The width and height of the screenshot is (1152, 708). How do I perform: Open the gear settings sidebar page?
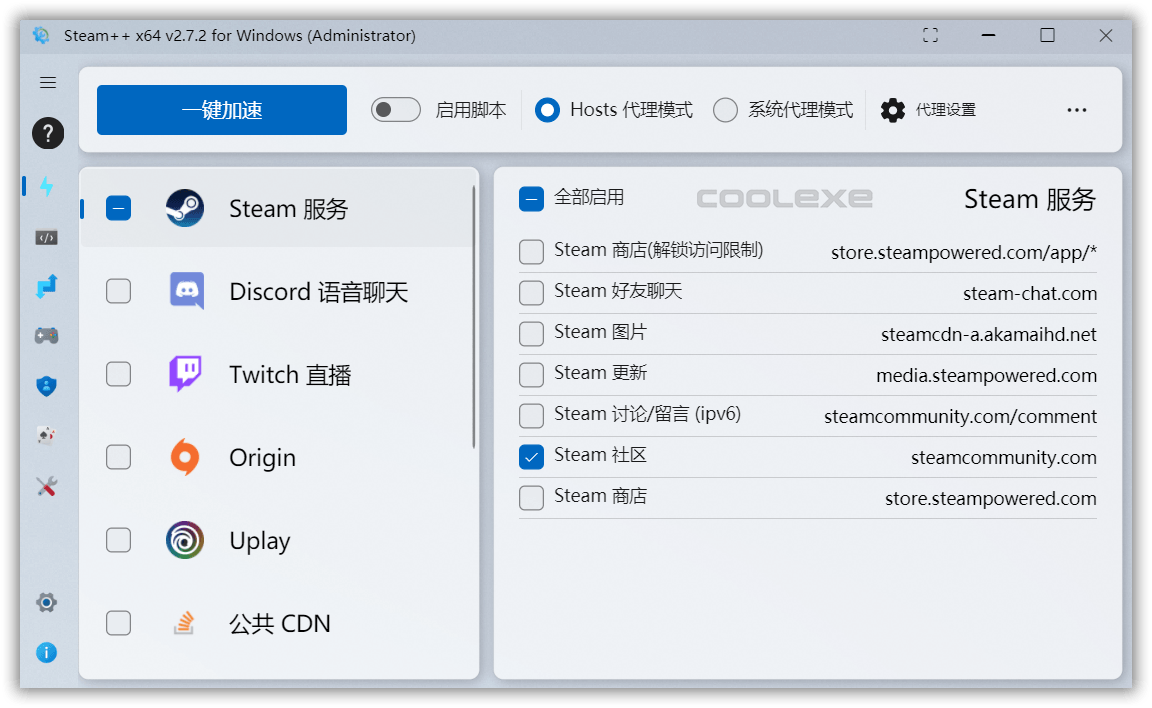point(46,603)
